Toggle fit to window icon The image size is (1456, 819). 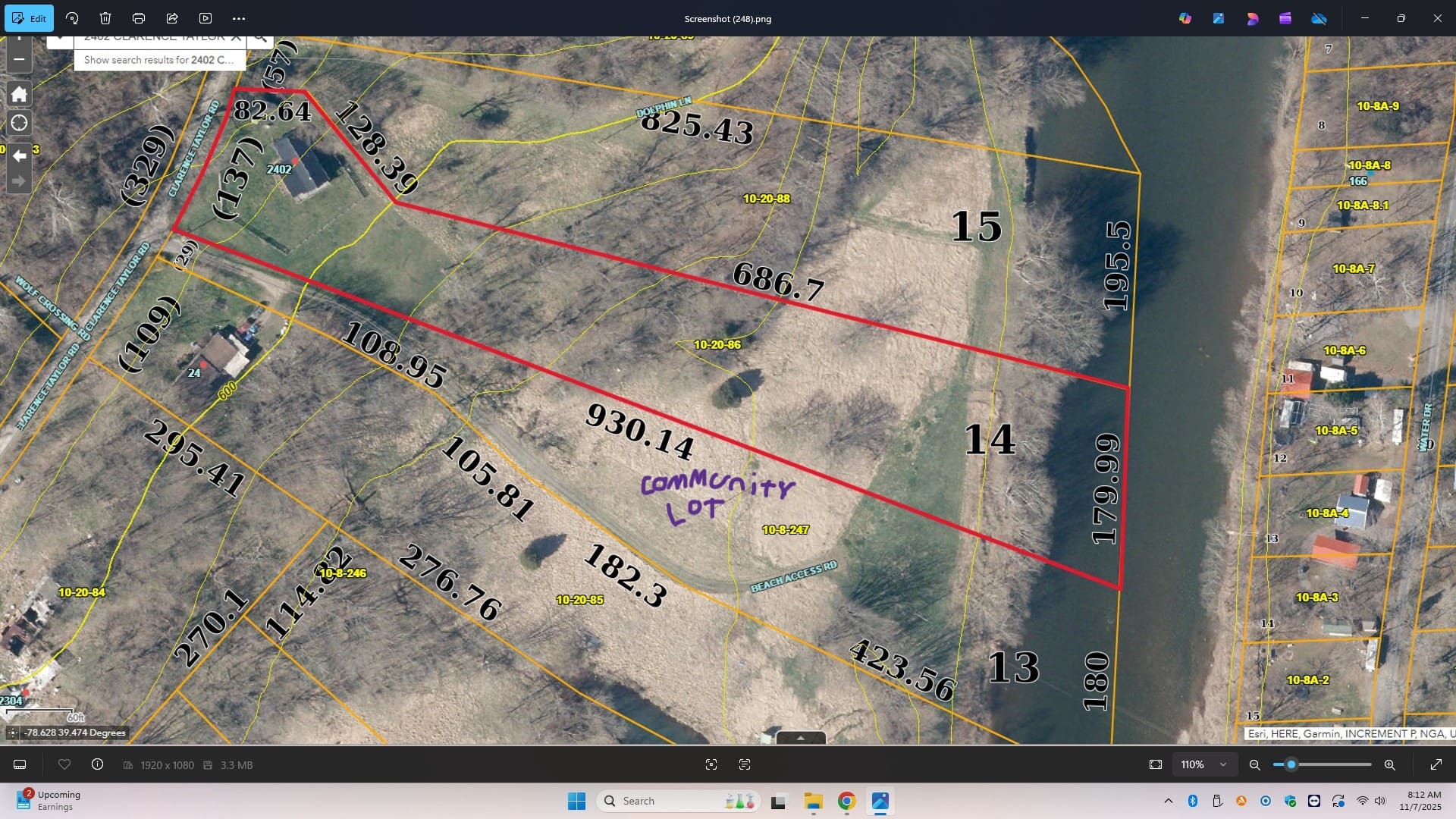point(1156,764)
